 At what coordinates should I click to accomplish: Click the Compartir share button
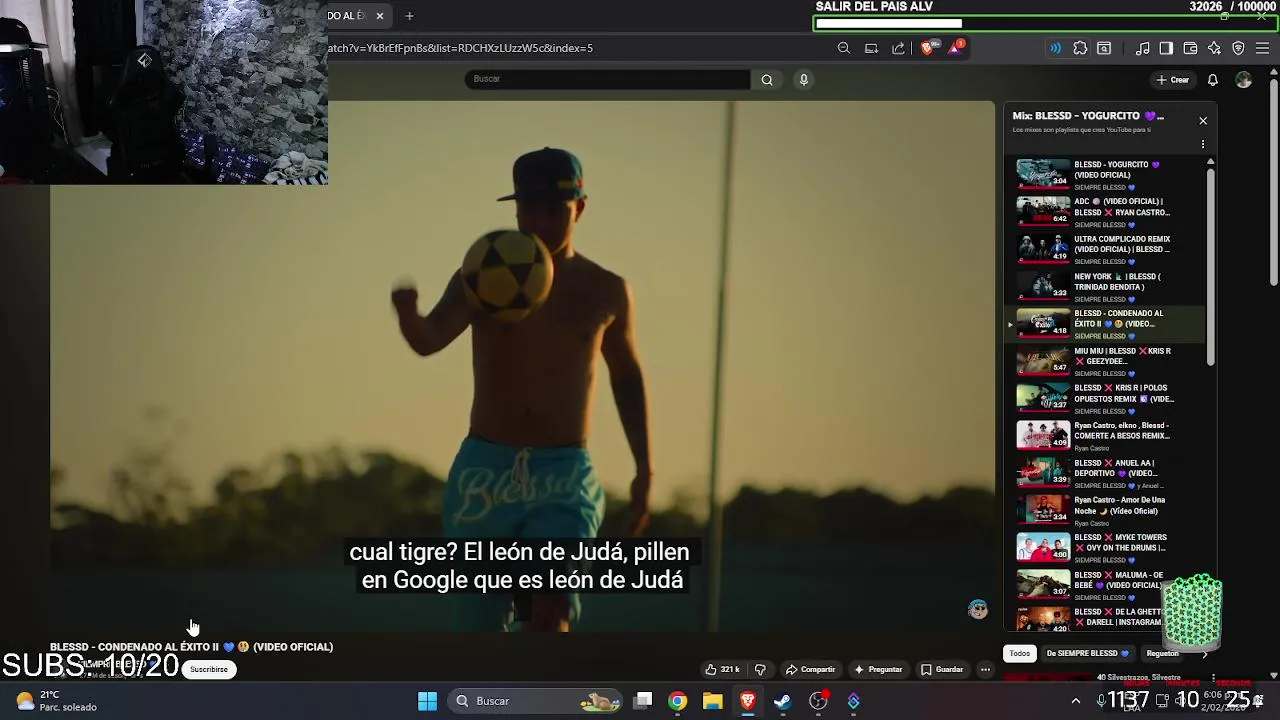(x=810, y=669)
